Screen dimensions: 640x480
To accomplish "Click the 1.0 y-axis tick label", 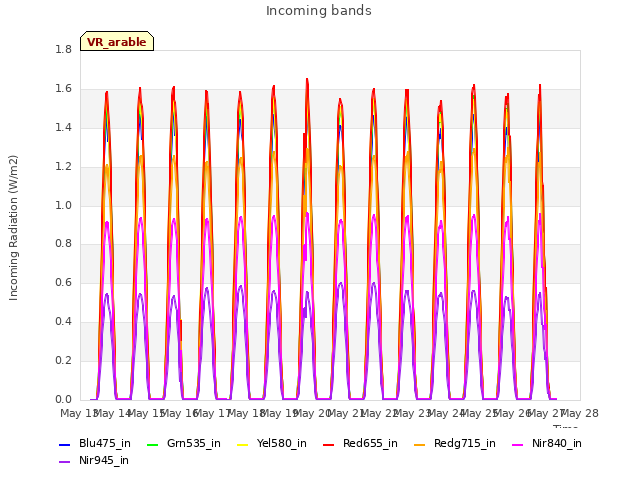I will (63, 205).
